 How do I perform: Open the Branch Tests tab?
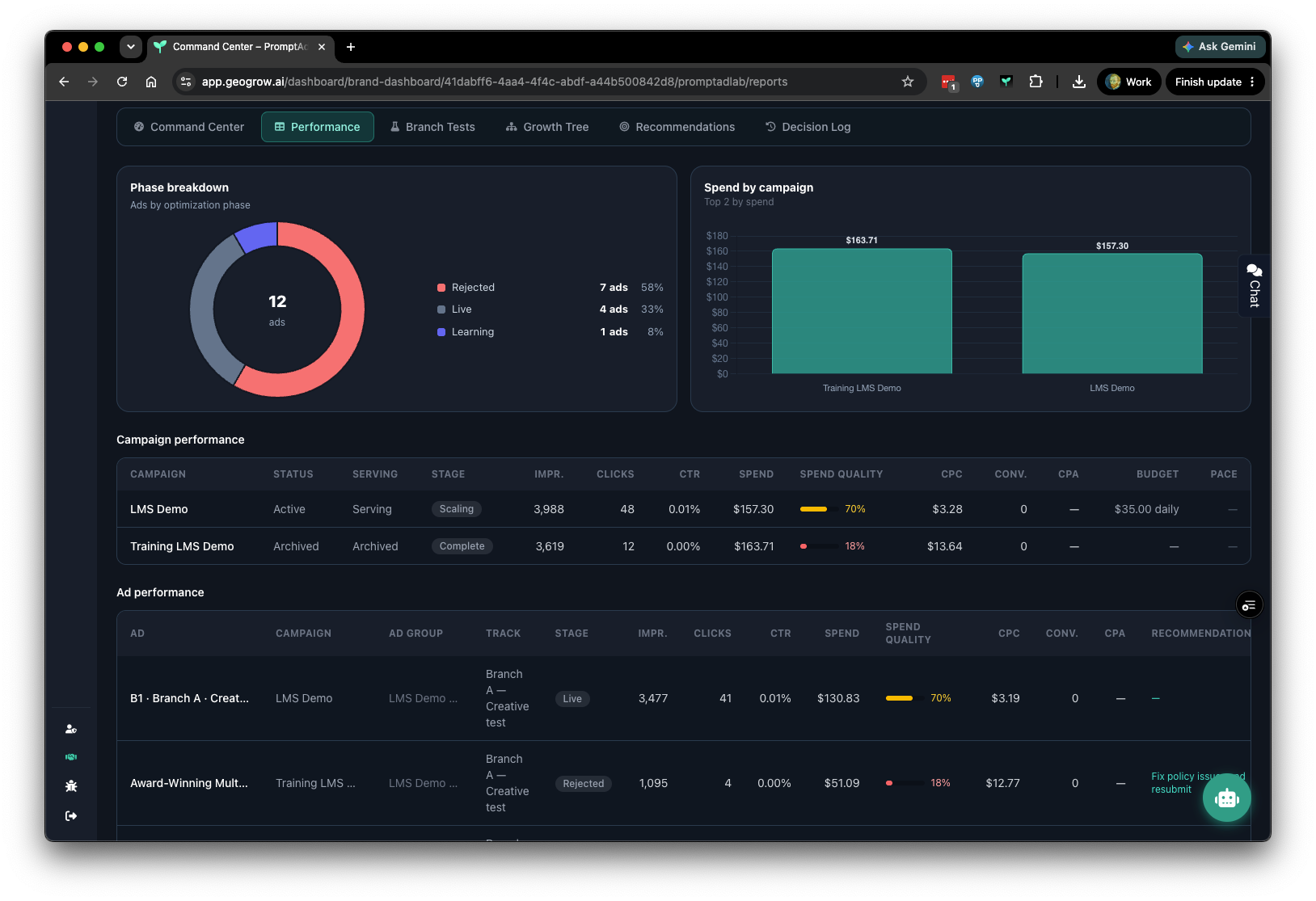432,127
